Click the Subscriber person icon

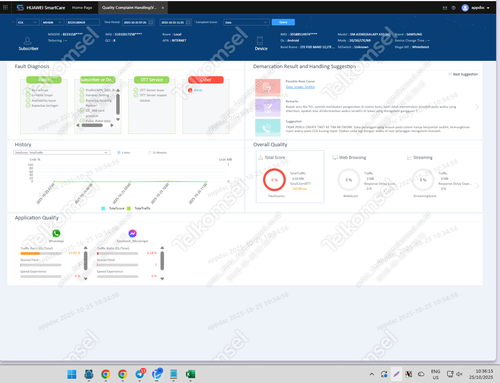coord(28,41)
